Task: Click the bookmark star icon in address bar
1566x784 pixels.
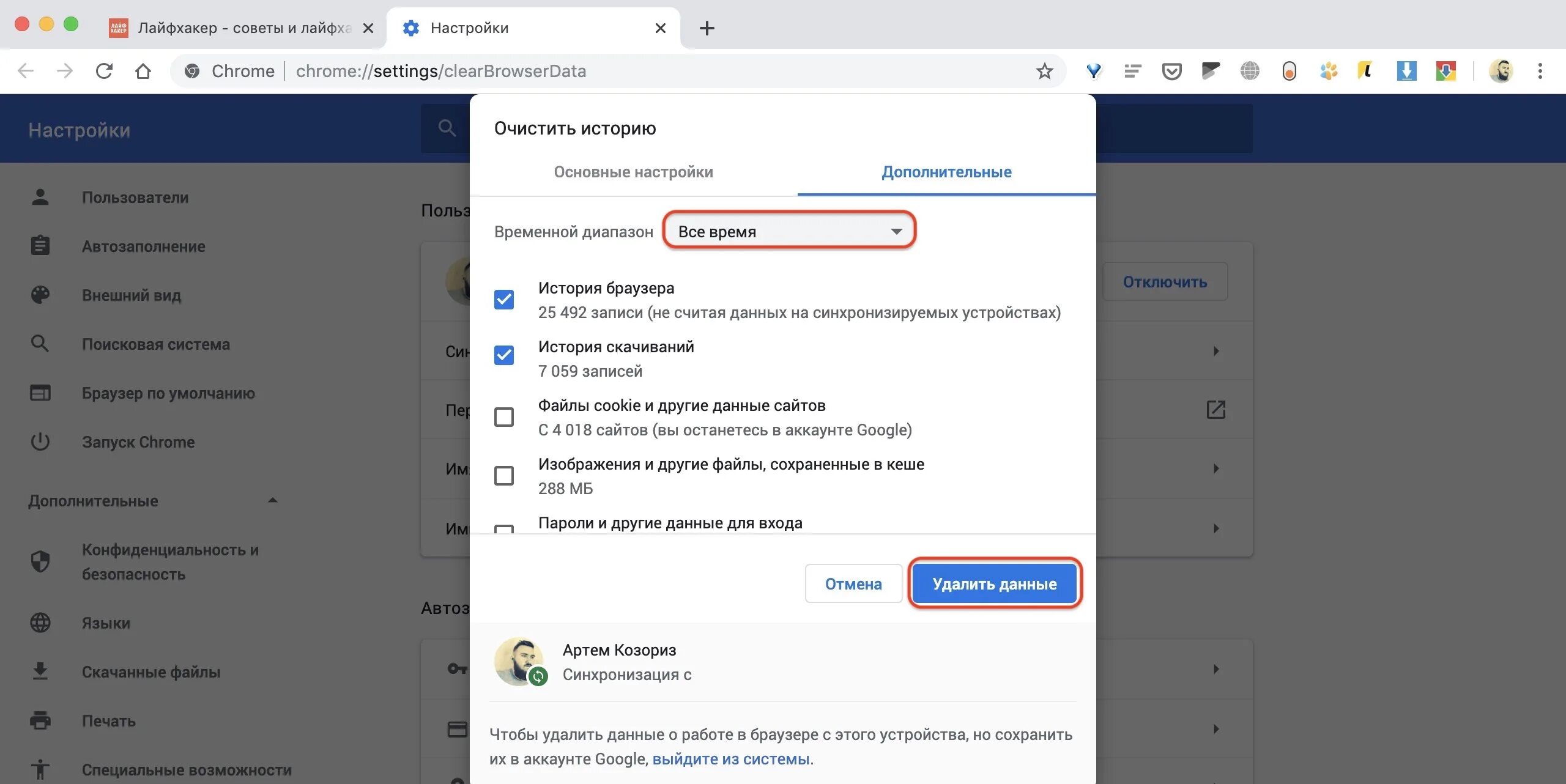Action: pos(1044,72)
